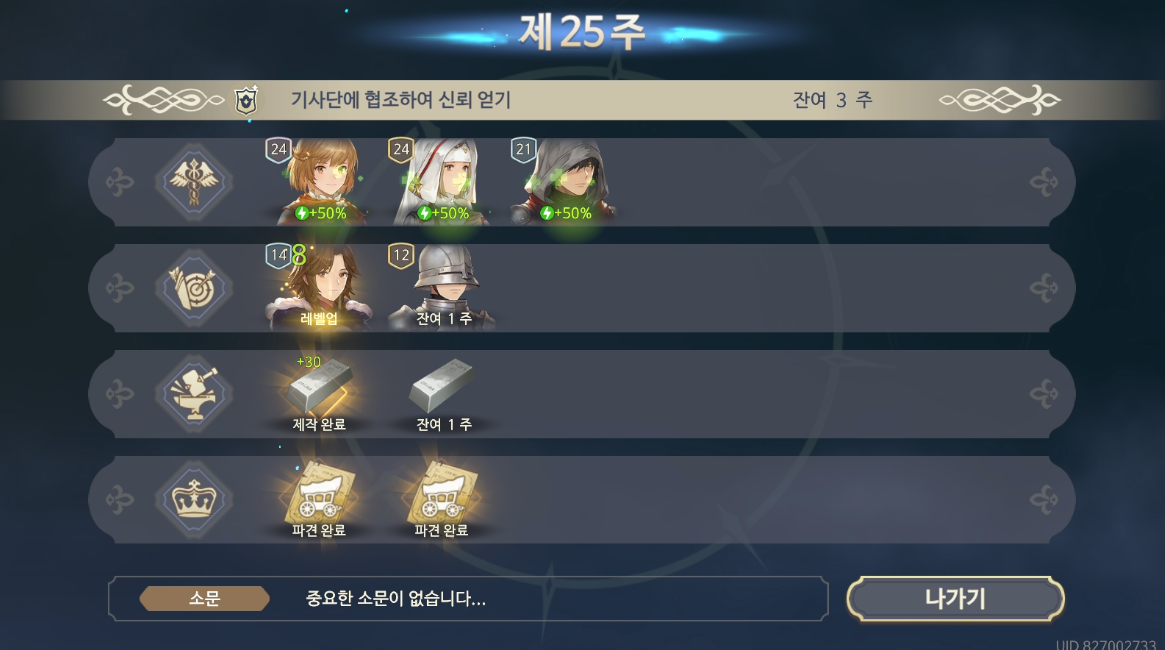The image size is (1165, 650).
Task: Click the 제25주 week title header
Action: (582, 33)
